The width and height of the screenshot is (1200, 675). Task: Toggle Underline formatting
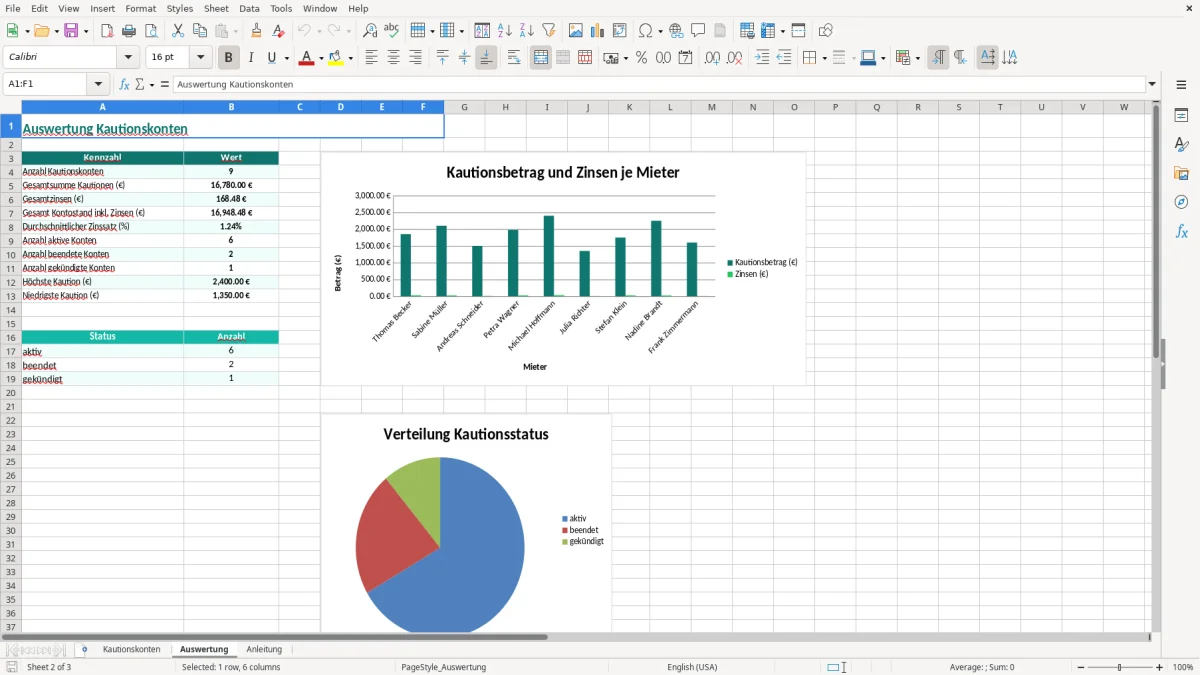[271, 58]
